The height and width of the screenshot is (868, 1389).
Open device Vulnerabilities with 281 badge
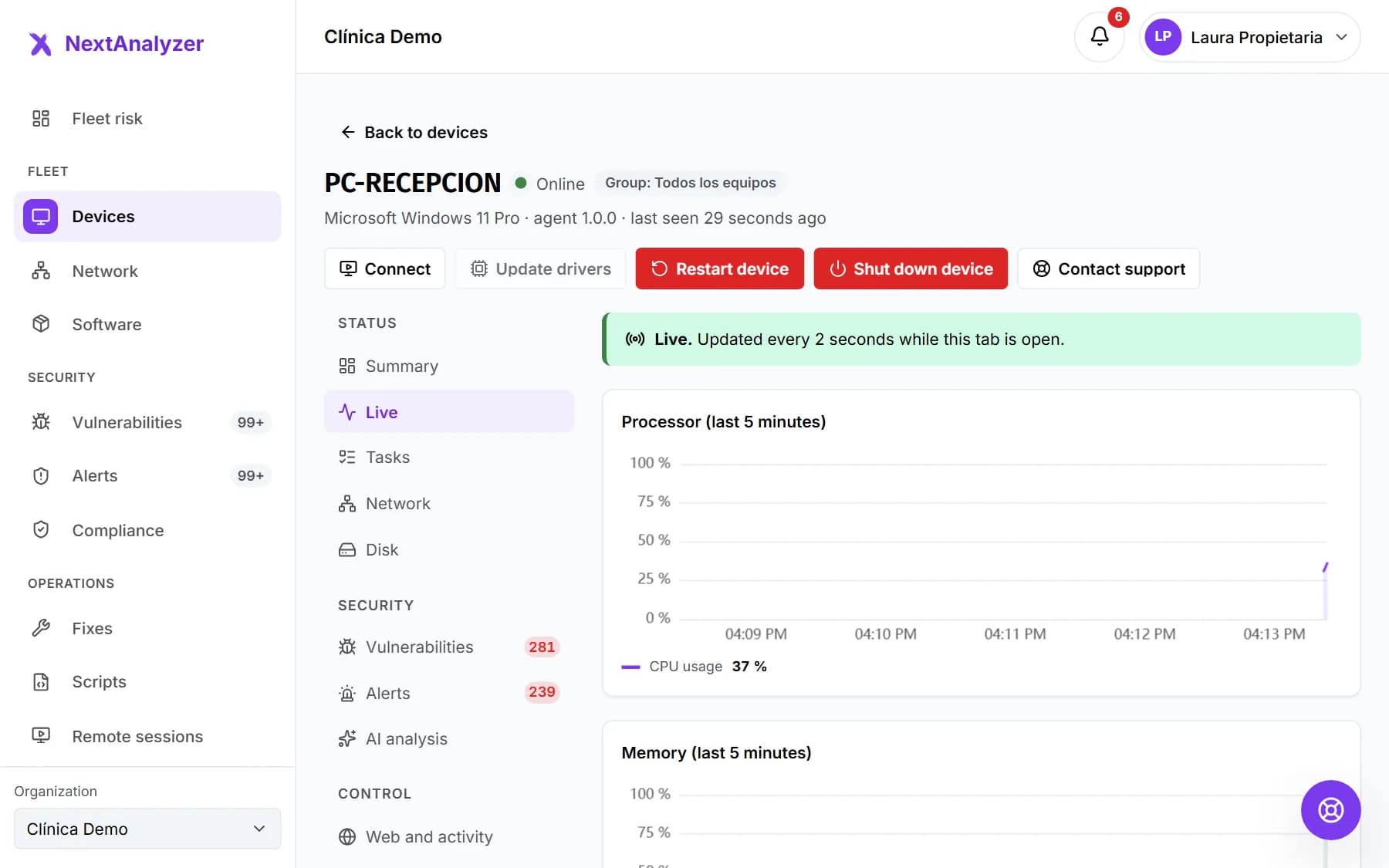pyautogui.click(x=449, y=647)
